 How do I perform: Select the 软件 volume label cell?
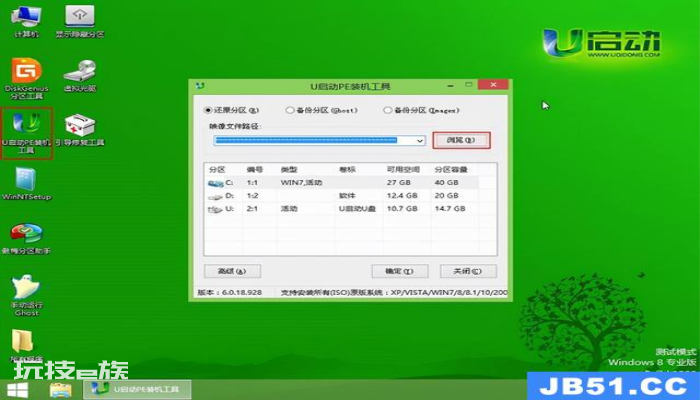[x=347, y=196]
